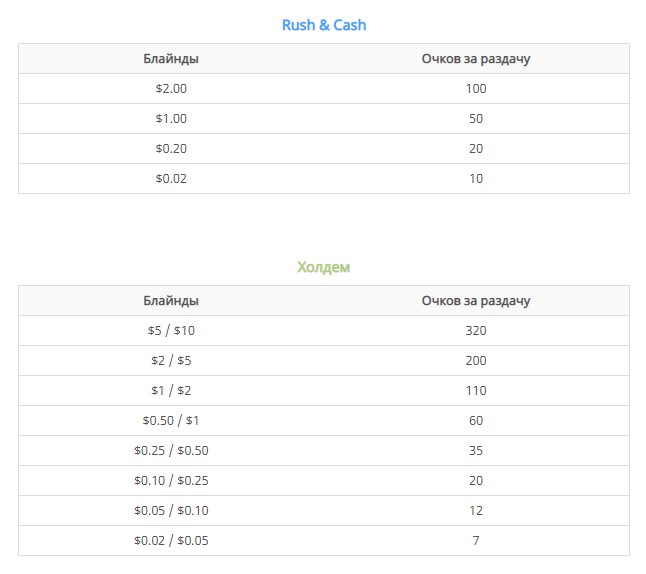This screenshot has height=574, width=646.
Task: Click the $0.25 / $0.50 blinds cell
Action: pyautogui.click(x=171, y=450)
